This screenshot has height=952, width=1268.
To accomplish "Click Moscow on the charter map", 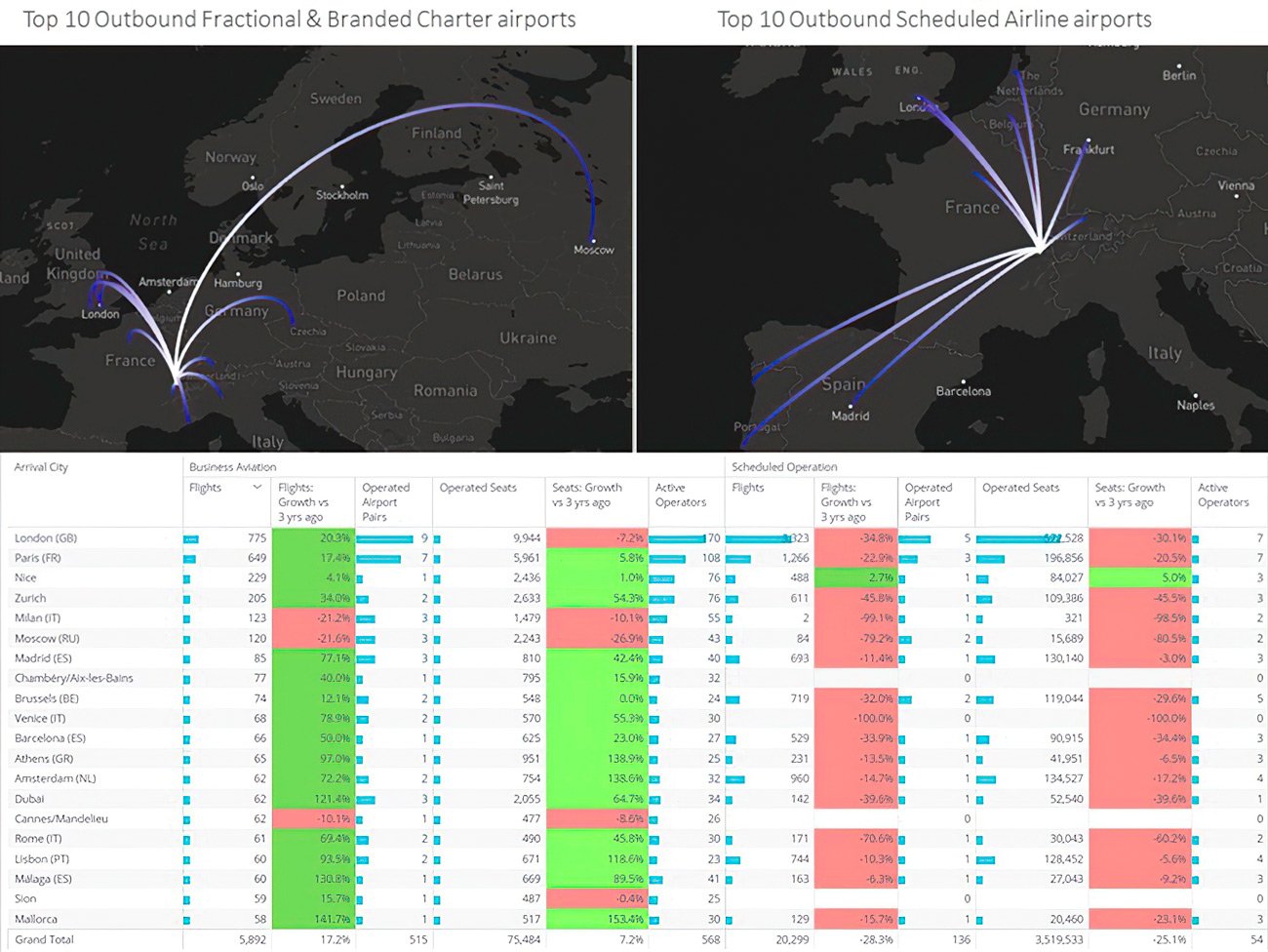I will [x=593, y=250].
